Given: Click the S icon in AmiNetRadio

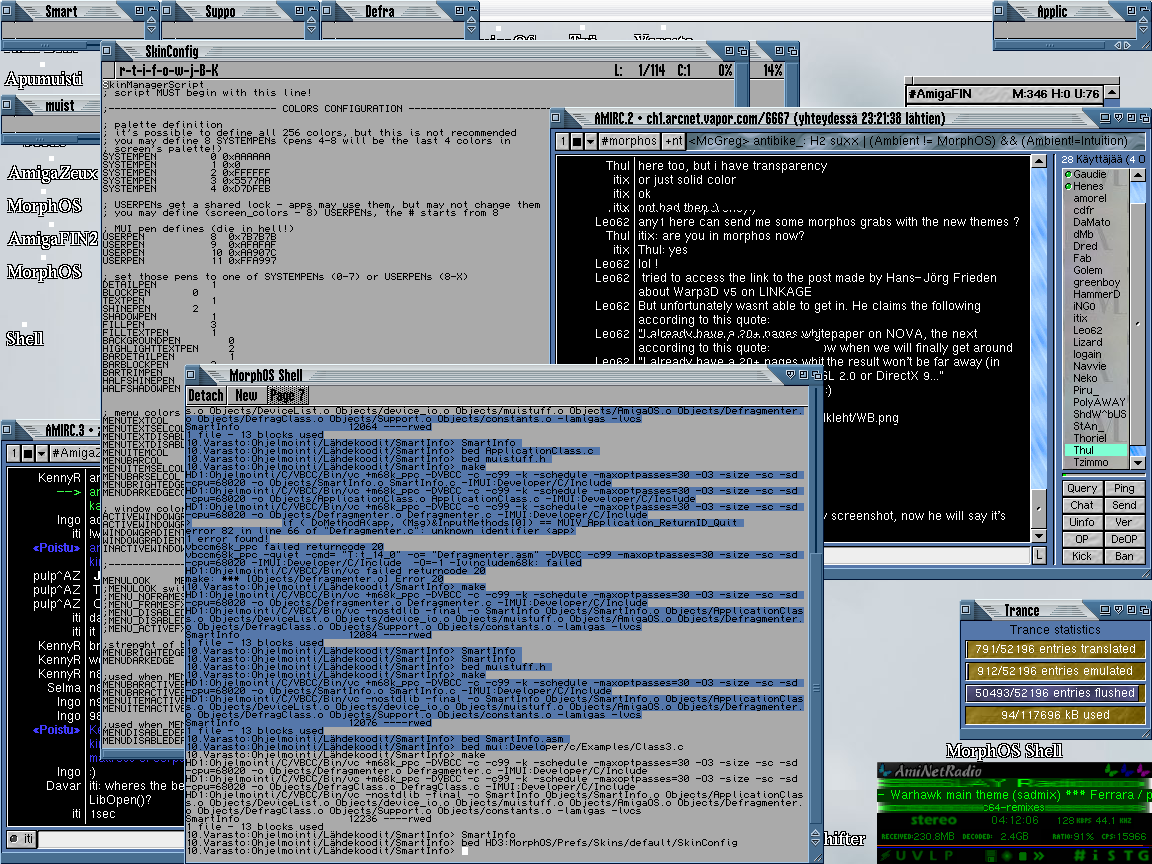Looking at the screenshot, I should (1112, 856).
